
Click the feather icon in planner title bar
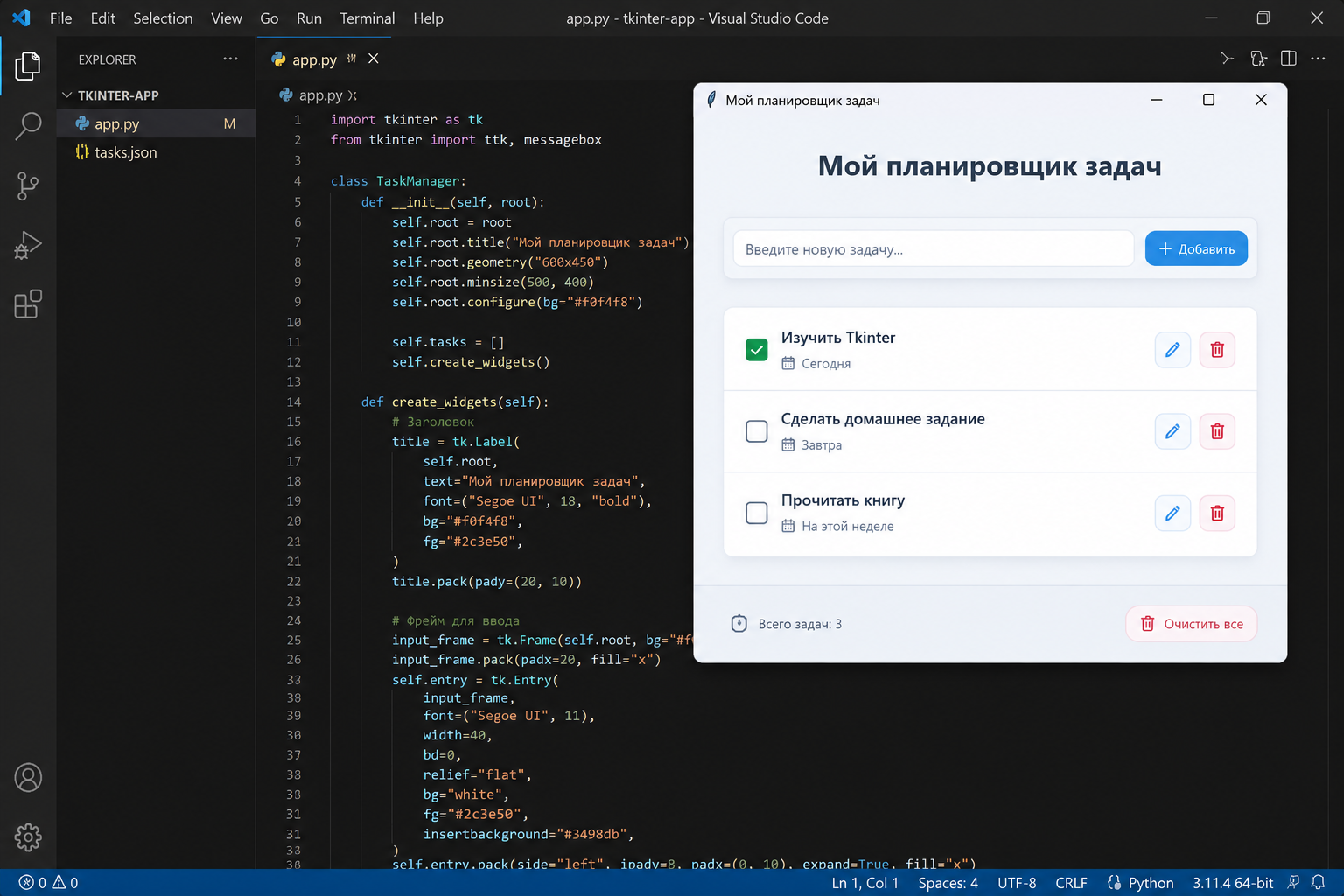(711, 100)
